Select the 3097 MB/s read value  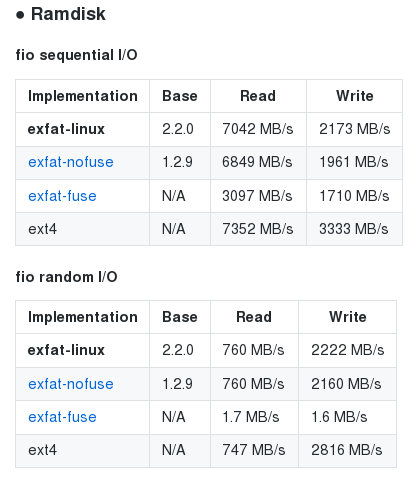point(257,196)
